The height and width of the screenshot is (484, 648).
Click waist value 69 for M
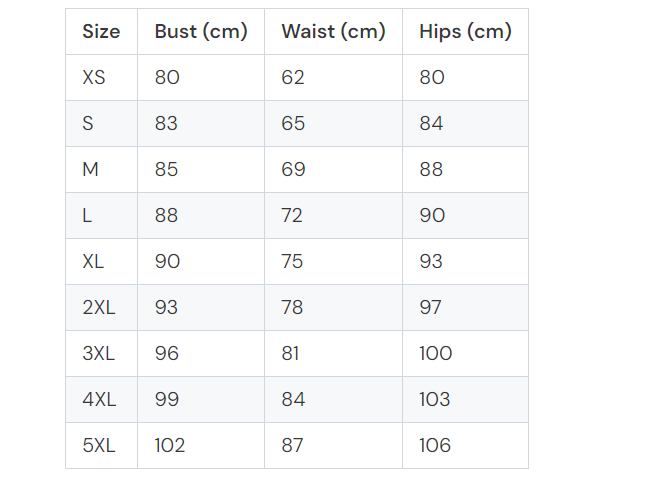click(293, 170)
